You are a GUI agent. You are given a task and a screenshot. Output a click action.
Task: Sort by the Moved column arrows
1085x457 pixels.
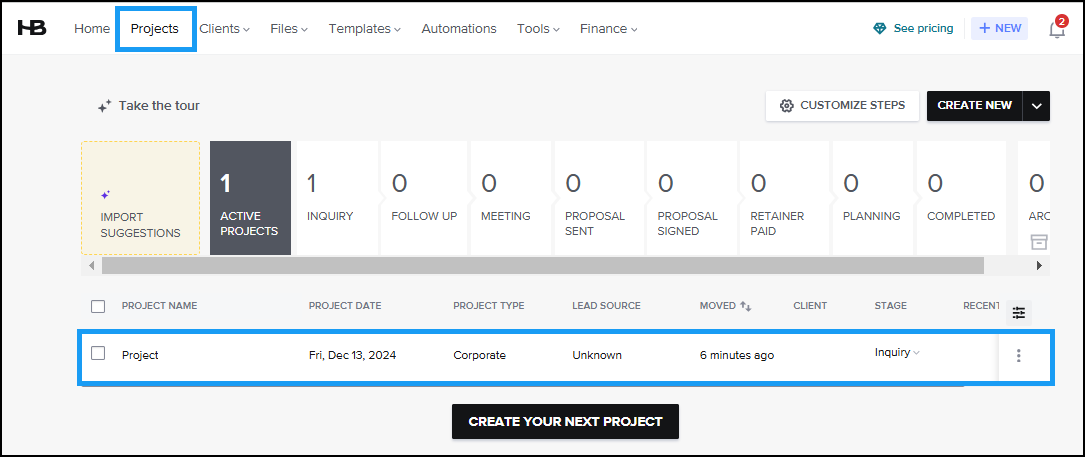pyautogui.click(x=745, y=306)
